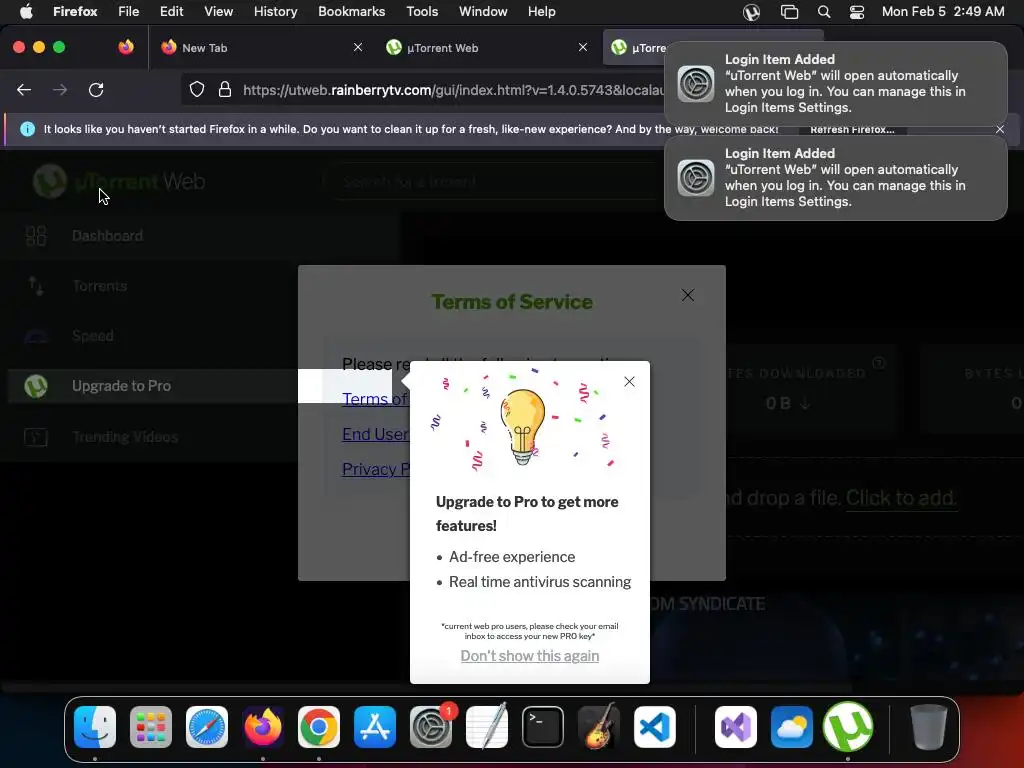Dismiss the Firefox refresh notification bar

point(1000,129)
